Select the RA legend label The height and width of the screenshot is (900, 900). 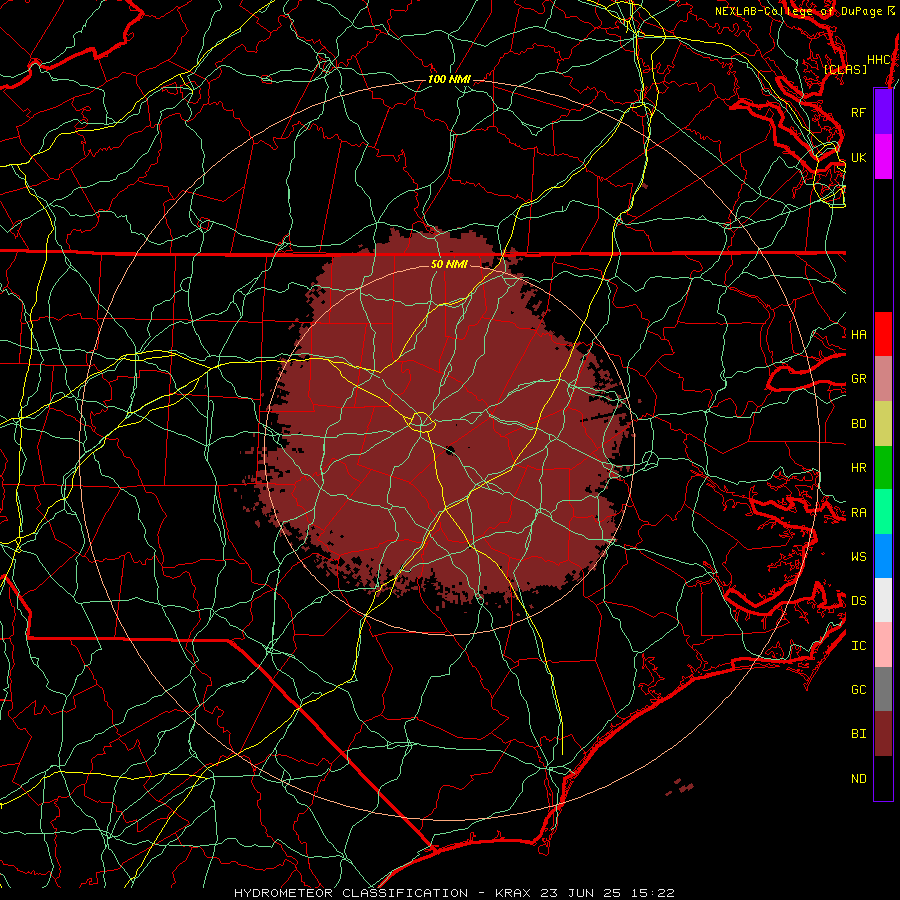(859, 513)
